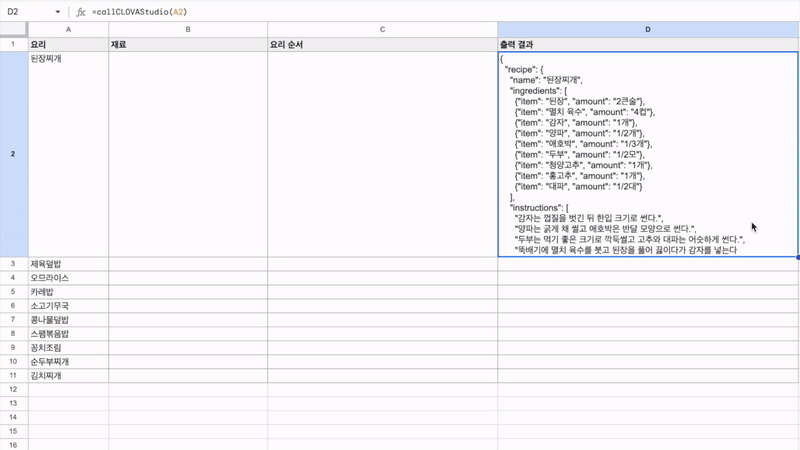The image size is (800, 450).
Task: Select the row 2 header
Action: (x=13, y=154)
